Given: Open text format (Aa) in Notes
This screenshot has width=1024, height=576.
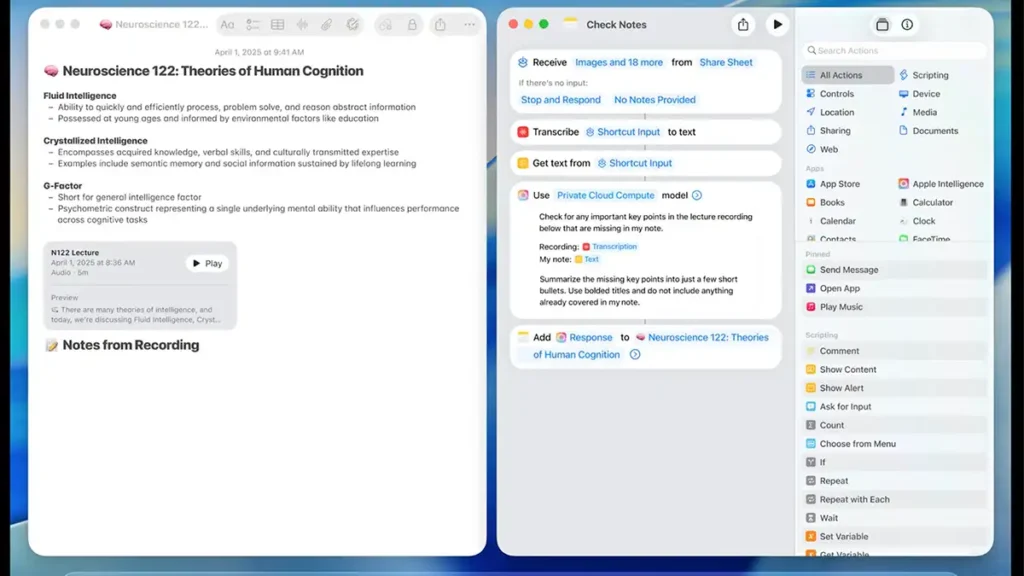Looking at the screenshot, I should pyautogui.click(x=227, y=24).
